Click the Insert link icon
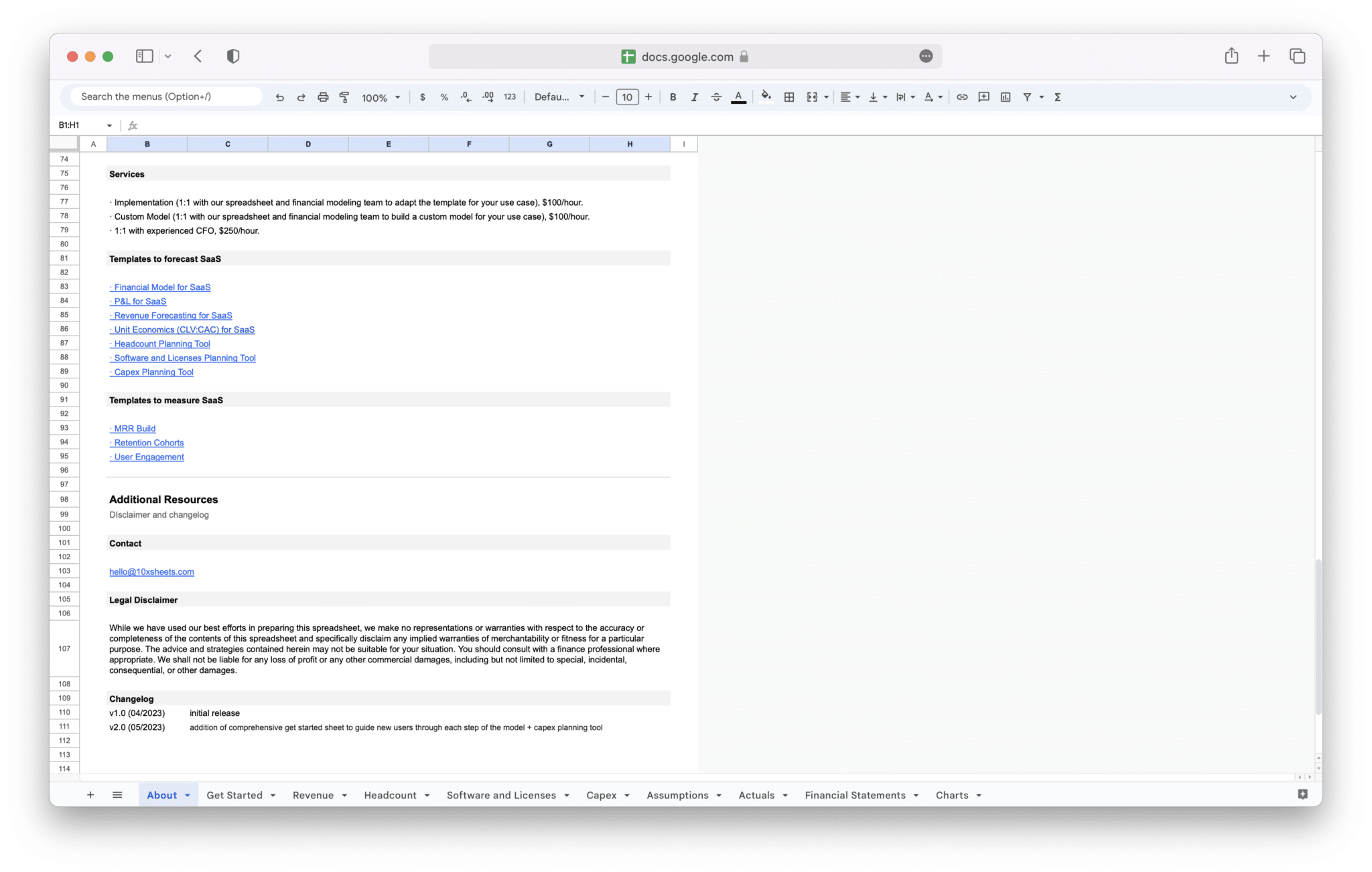This screenshot has width=1372, height=872. pyautogui.click(x=962, y=96)
